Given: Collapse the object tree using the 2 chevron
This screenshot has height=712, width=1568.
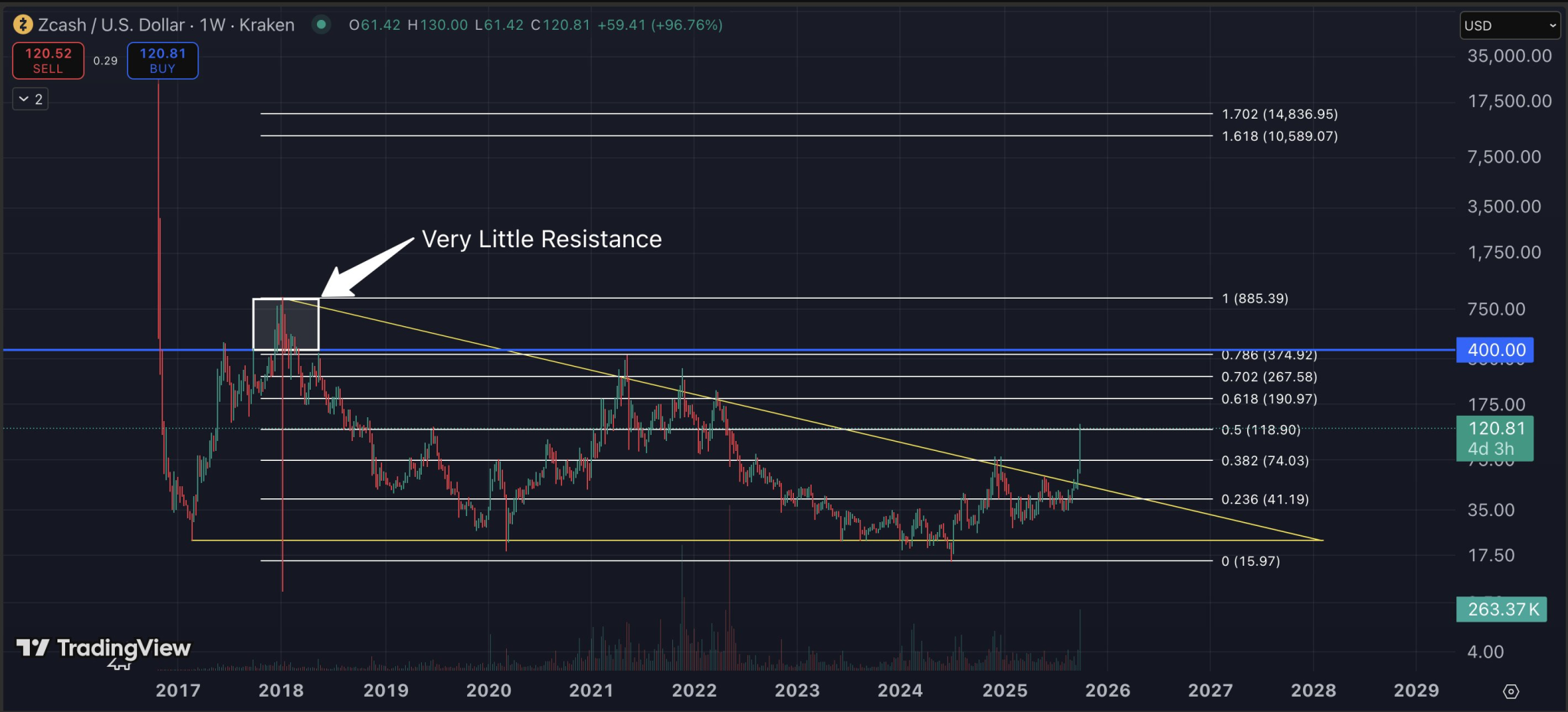Looking at the screenshot, I should coord(30,98).
